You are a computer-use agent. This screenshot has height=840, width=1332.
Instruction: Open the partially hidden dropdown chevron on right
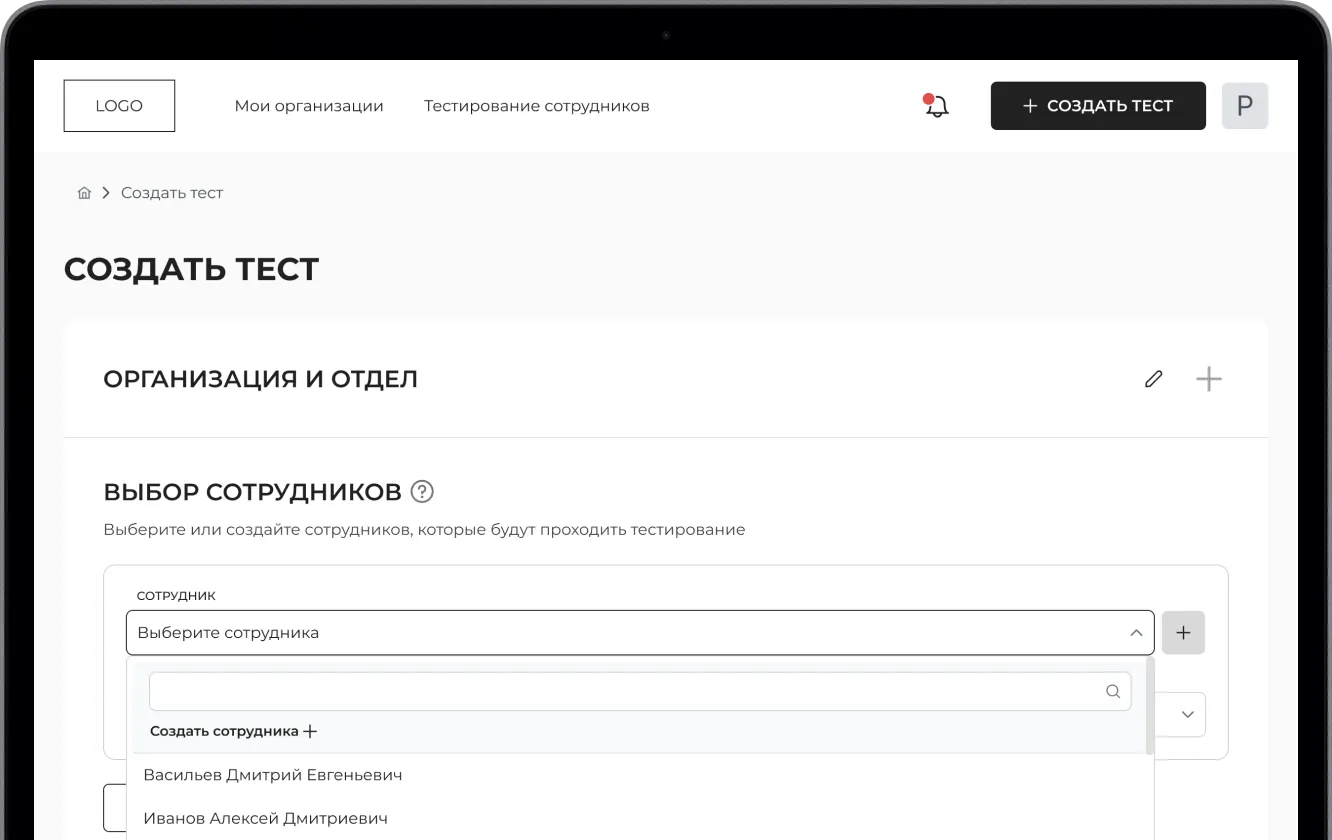1188,715
